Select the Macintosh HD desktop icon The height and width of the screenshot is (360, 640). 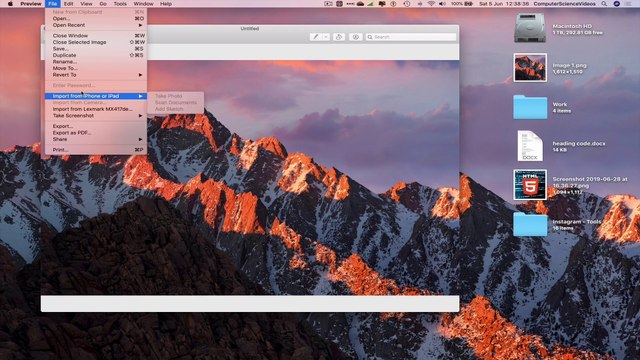coord(530,28)
